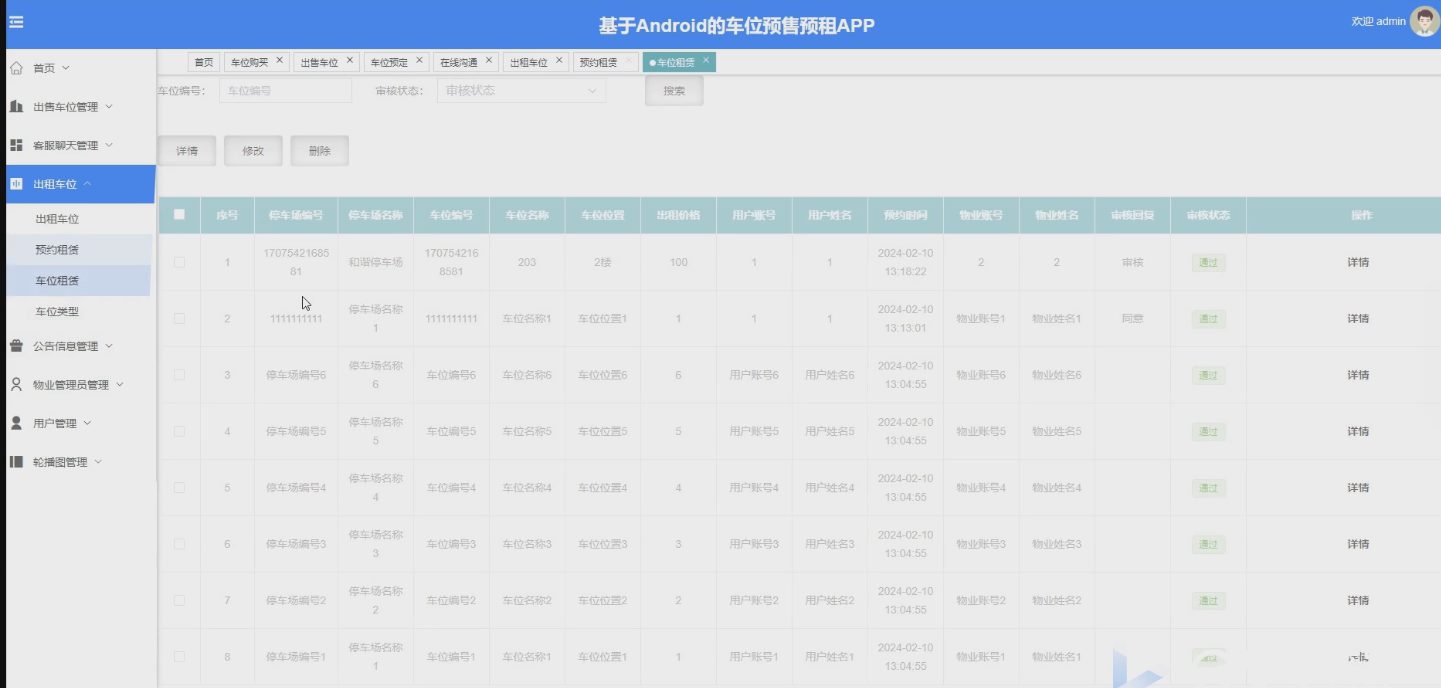Check the checkbox for row 4
1441x688 pixels.
(179, 431)
